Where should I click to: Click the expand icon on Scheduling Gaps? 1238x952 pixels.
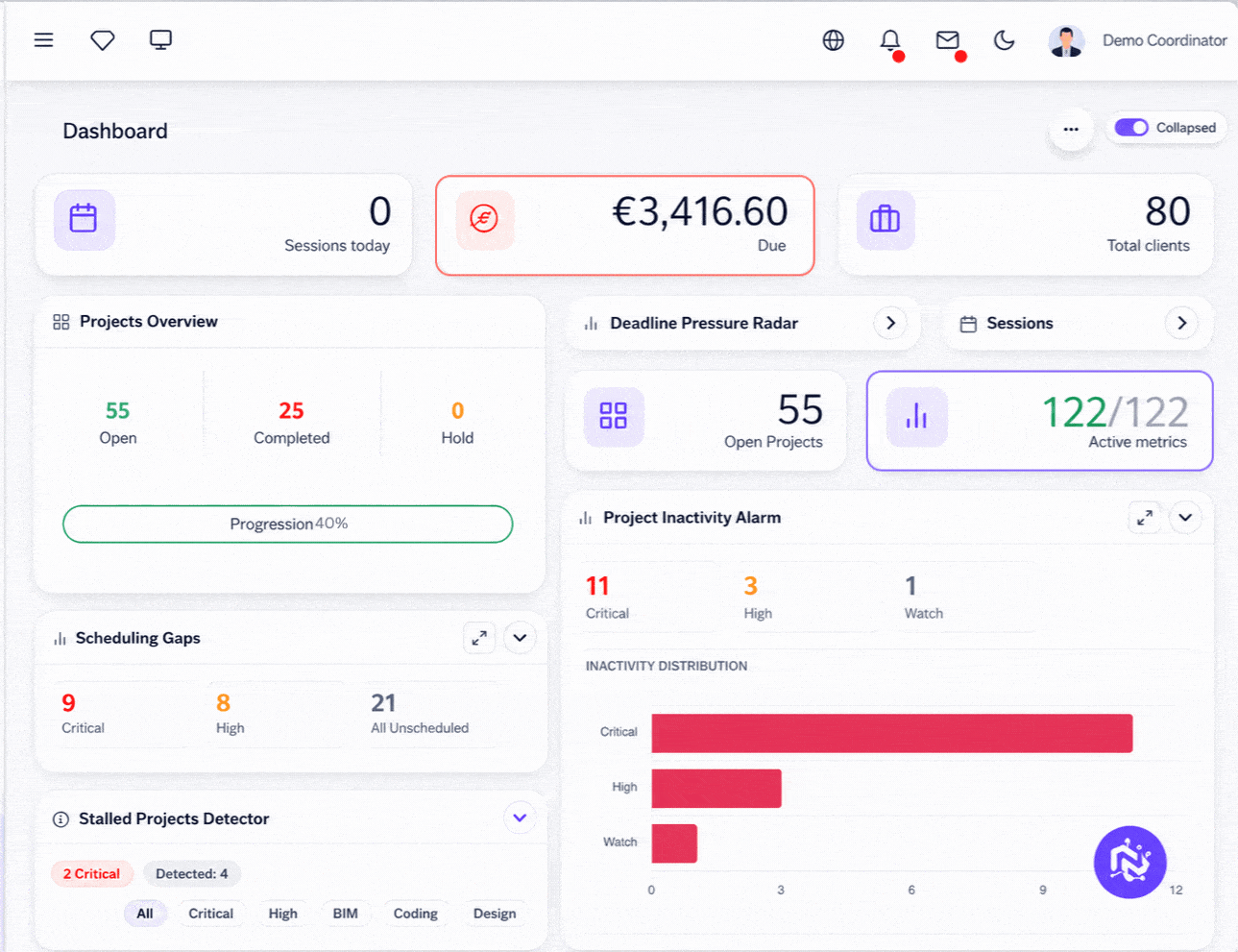(x=479, y=638)
